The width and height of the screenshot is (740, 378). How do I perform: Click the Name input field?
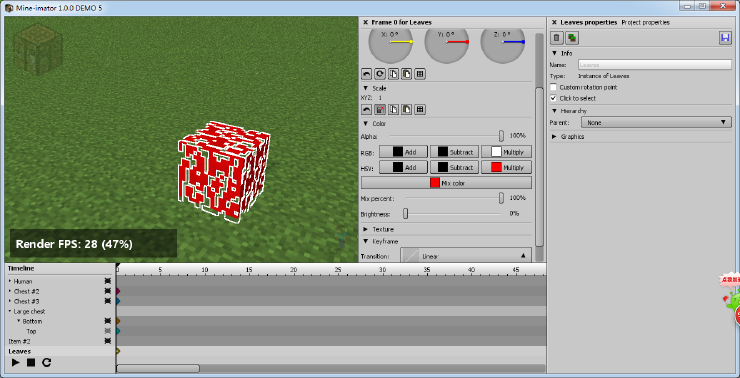[655, 65]
